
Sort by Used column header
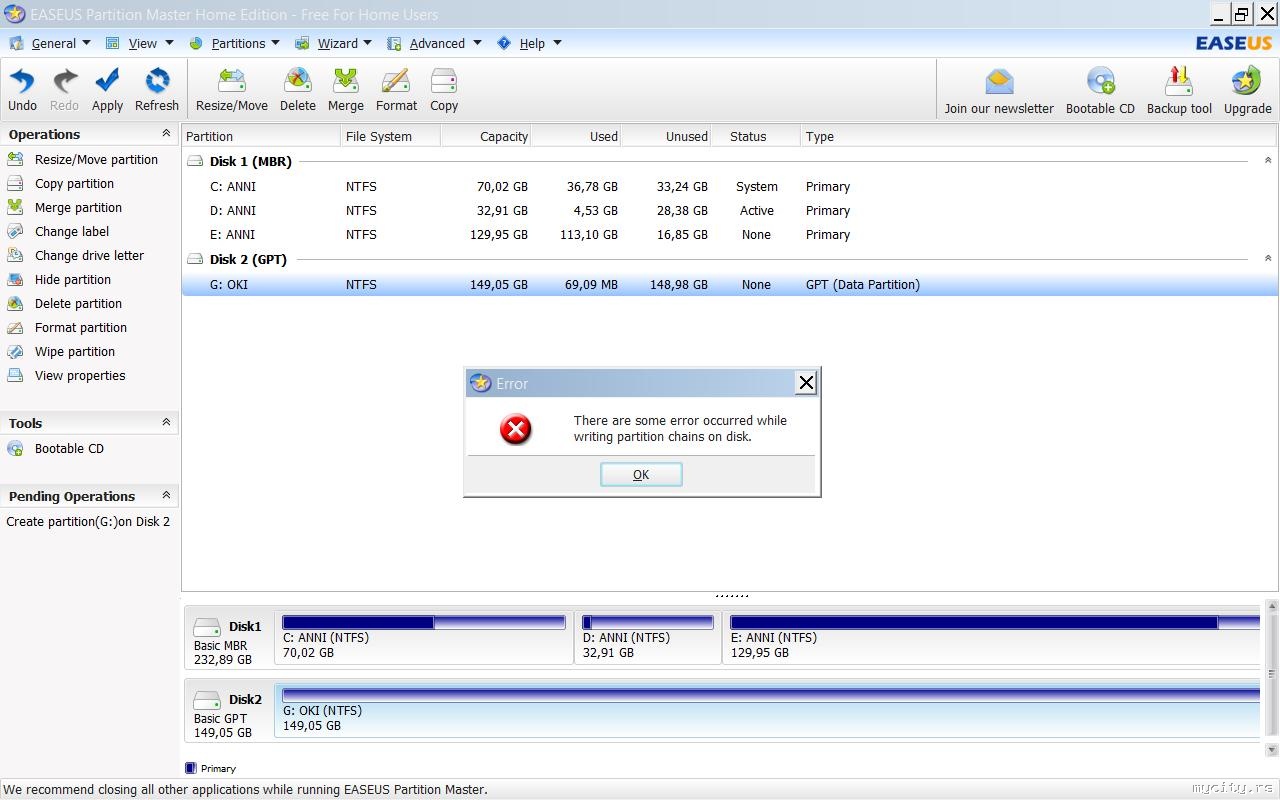[x=576, y=136]
